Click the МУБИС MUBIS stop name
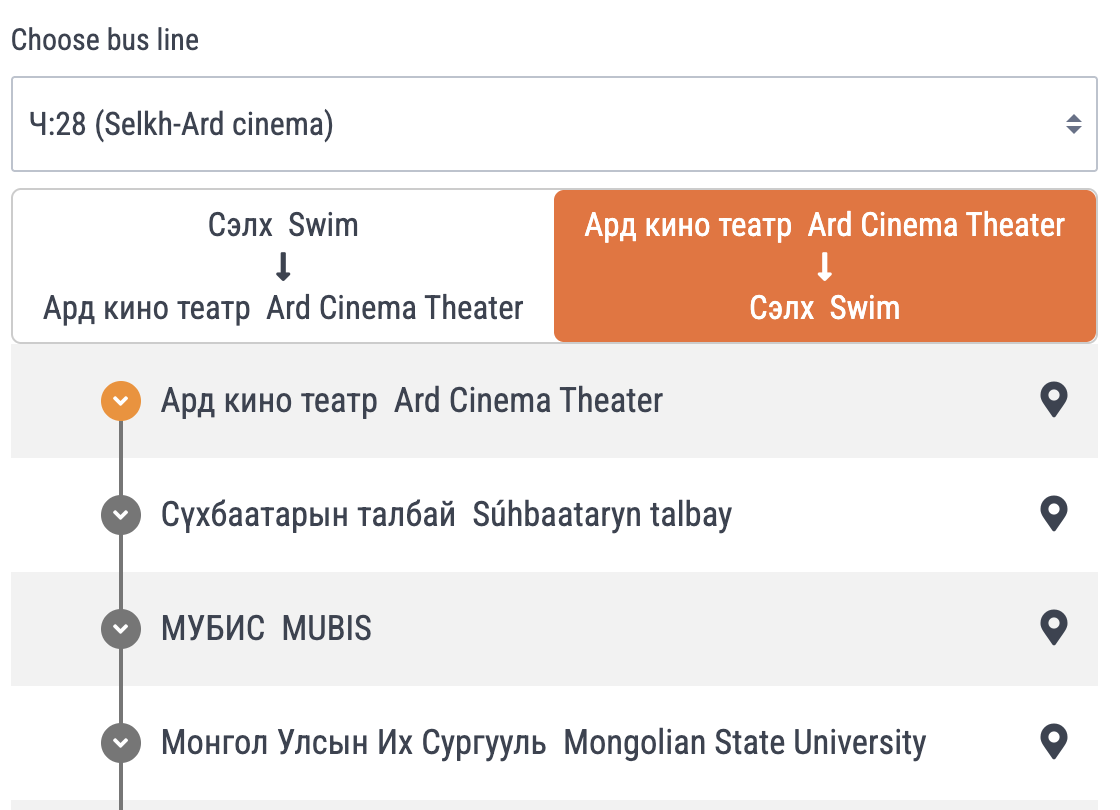Viewport: 1120px width, 810px height. click(266, 629)
